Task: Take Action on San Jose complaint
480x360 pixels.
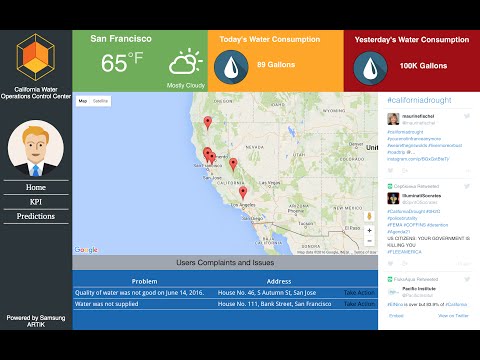Action: click(359, 293)
